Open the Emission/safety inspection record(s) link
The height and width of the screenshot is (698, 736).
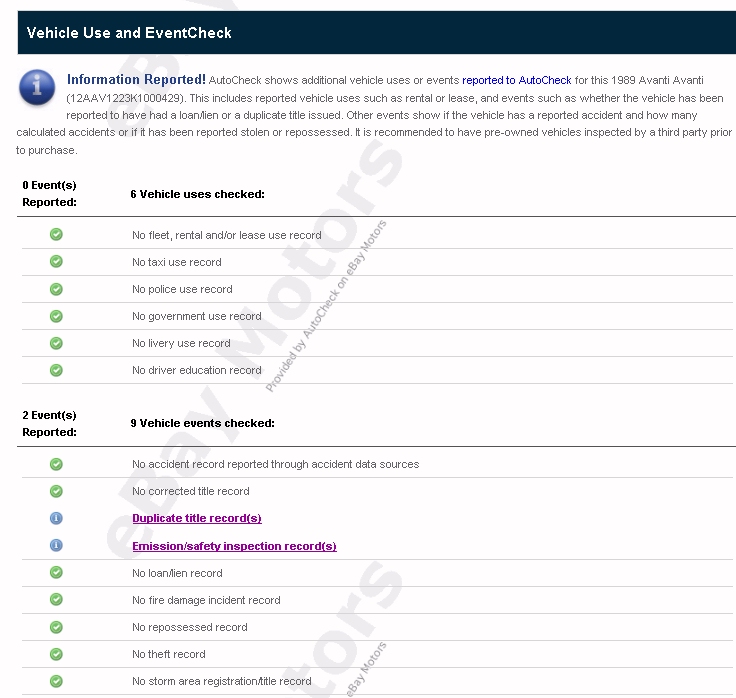click(x=234, y=547)
